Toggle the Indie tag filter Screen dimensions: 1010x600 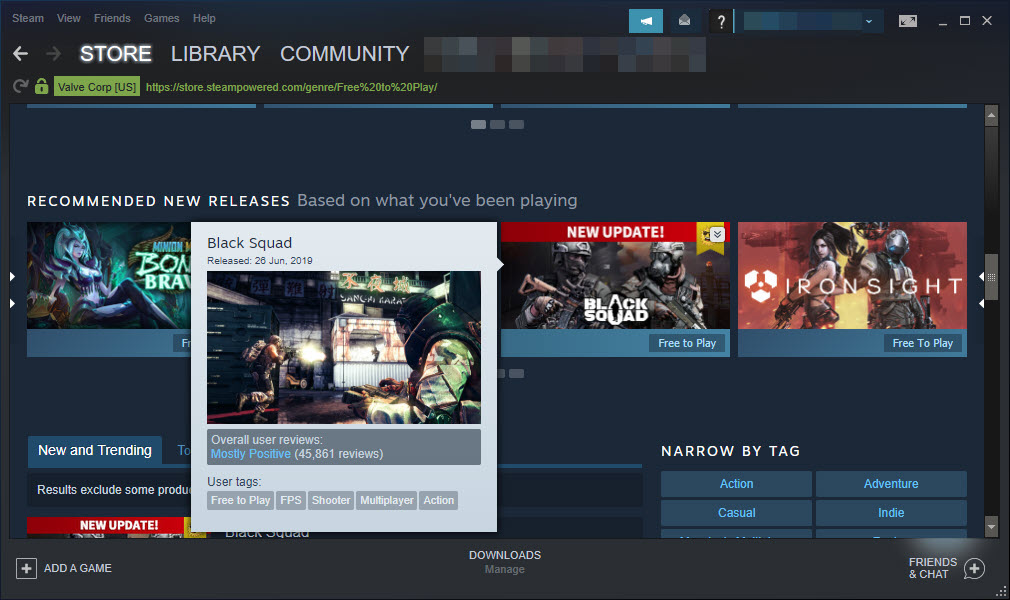[x=890, y=512]
